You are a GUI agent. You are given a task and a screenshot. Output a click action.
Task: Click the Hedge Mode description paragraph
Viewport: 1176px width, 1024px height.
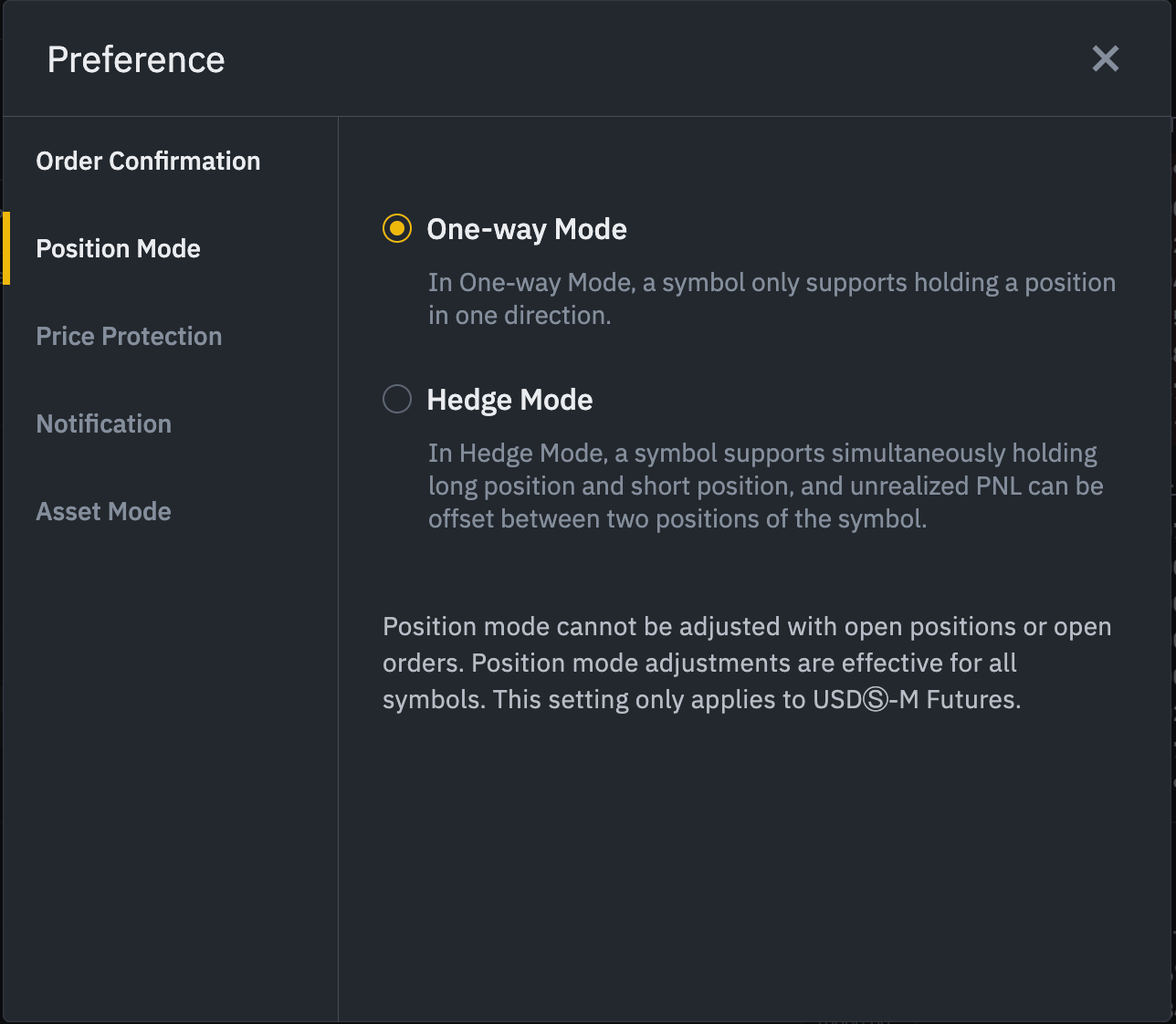click(x=765, y=486)
